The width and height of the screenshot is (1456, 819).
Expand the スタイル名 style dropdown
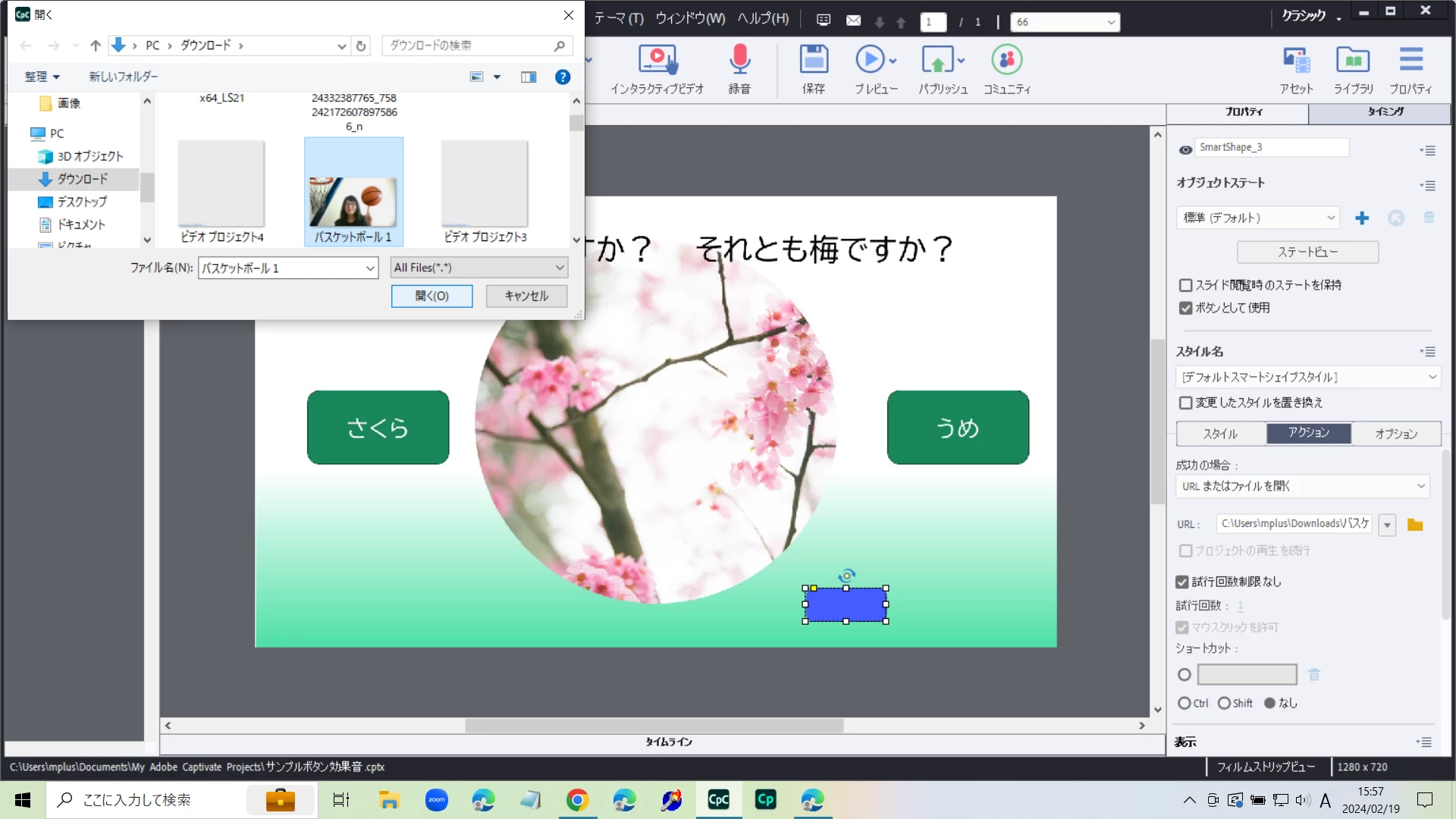[x=1308, y=377]
